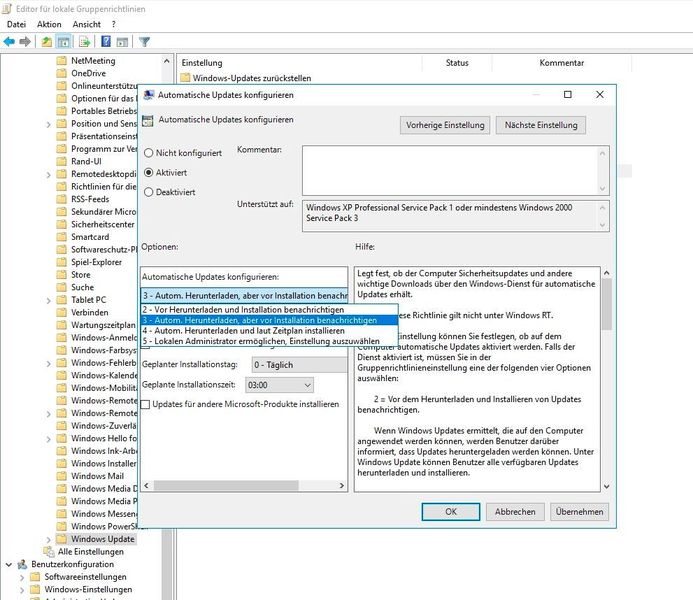This screenshot has height=600, width=693.
Task: Expand the Remotedesktopdienste tree node
Action: click(x=49, y=175)
